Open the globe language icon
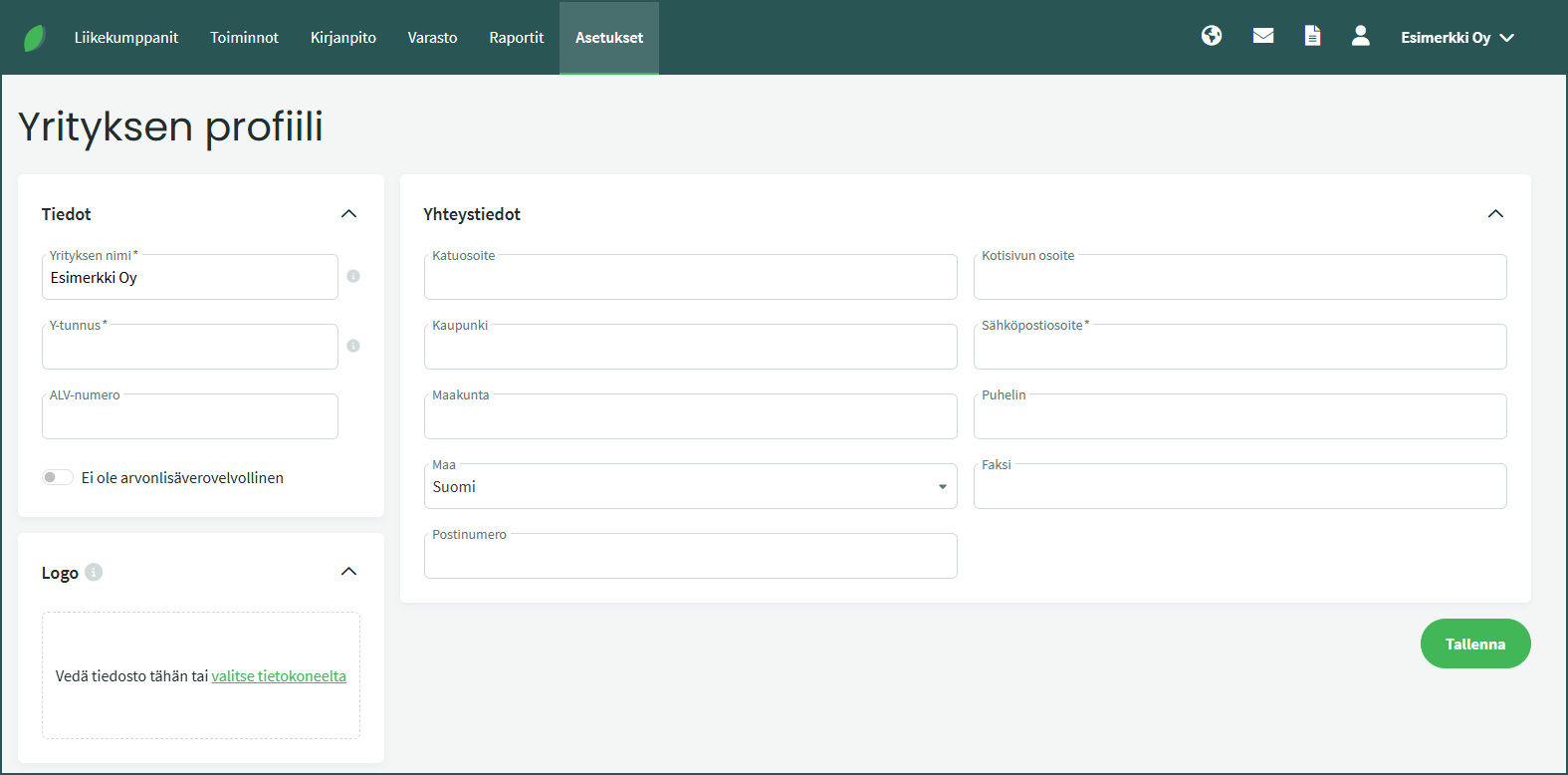The image size is (1568, 775). pos(1212,36)
